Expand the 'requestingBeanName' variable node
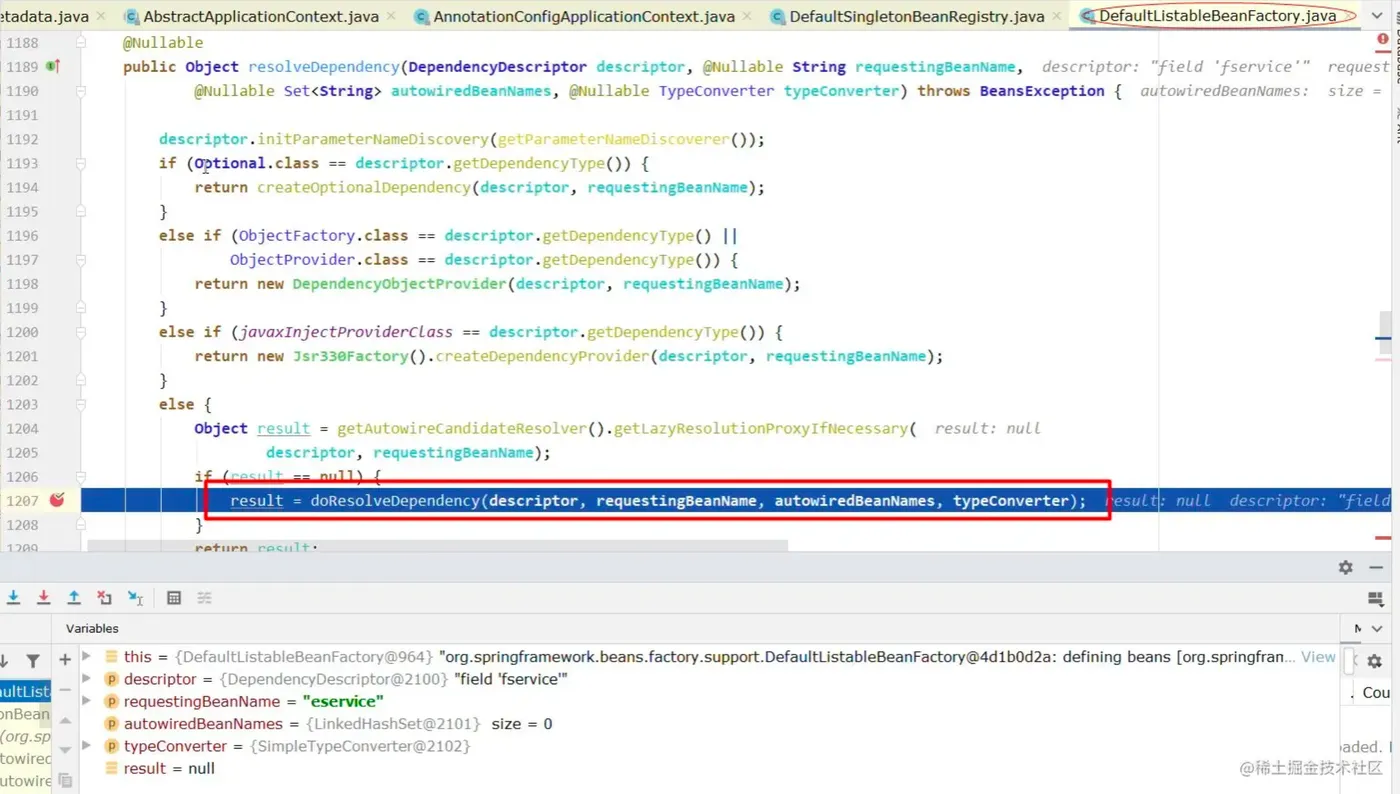The height and width of the screenshot is (794, 1400). point(86,701)
